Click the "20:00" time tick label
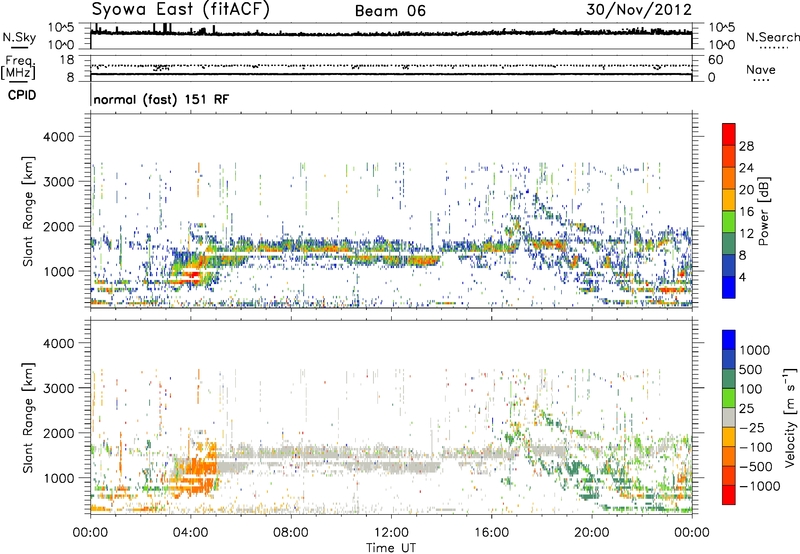The height and width of the screenshot is (554, 800). [x=591, y=533]
